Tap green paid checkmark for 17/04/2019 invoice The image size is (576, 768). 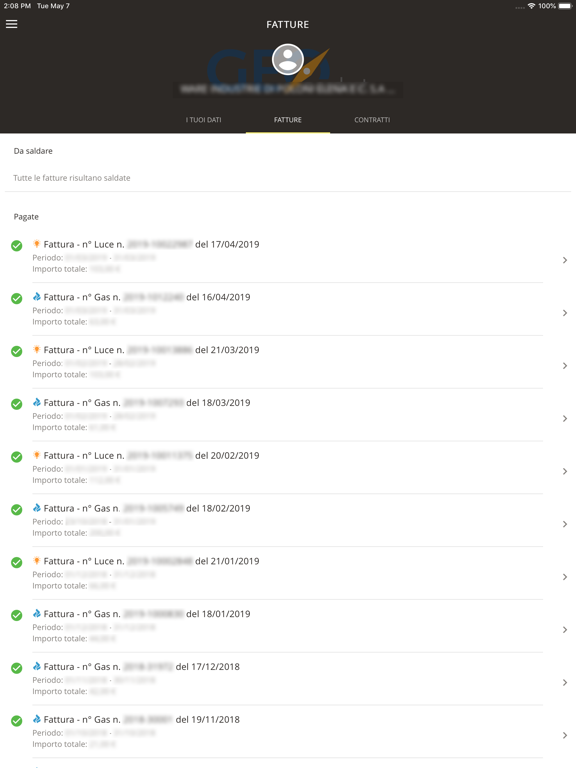point(17,245)
